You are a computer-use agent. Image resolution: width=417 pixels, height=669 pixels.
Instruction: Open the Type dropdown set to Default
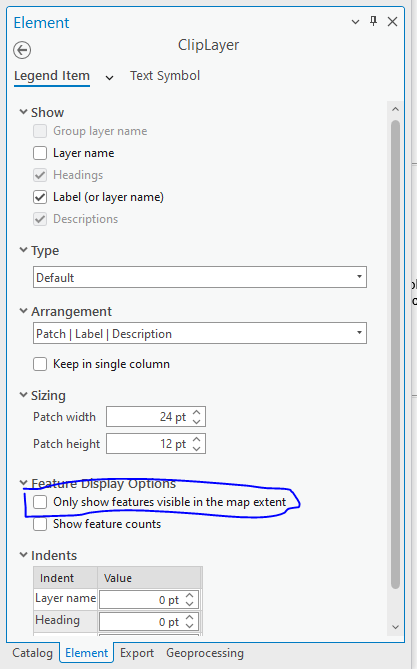[200, 277]
